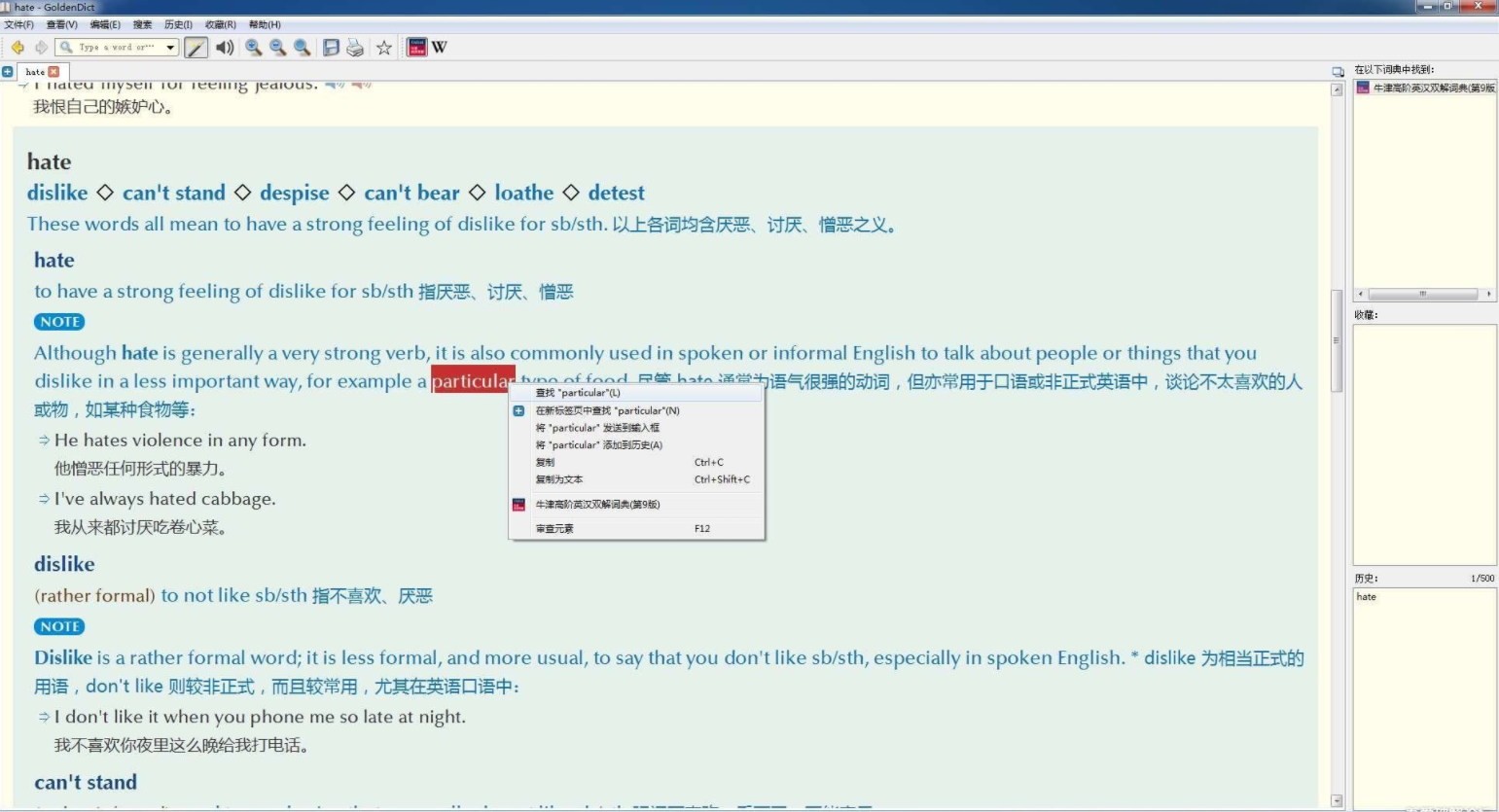Image resolution: width=1499 pixels, height=812 pixels.
Task: Click the 'loathe' synonym link
Action: (x=524, y=193)
